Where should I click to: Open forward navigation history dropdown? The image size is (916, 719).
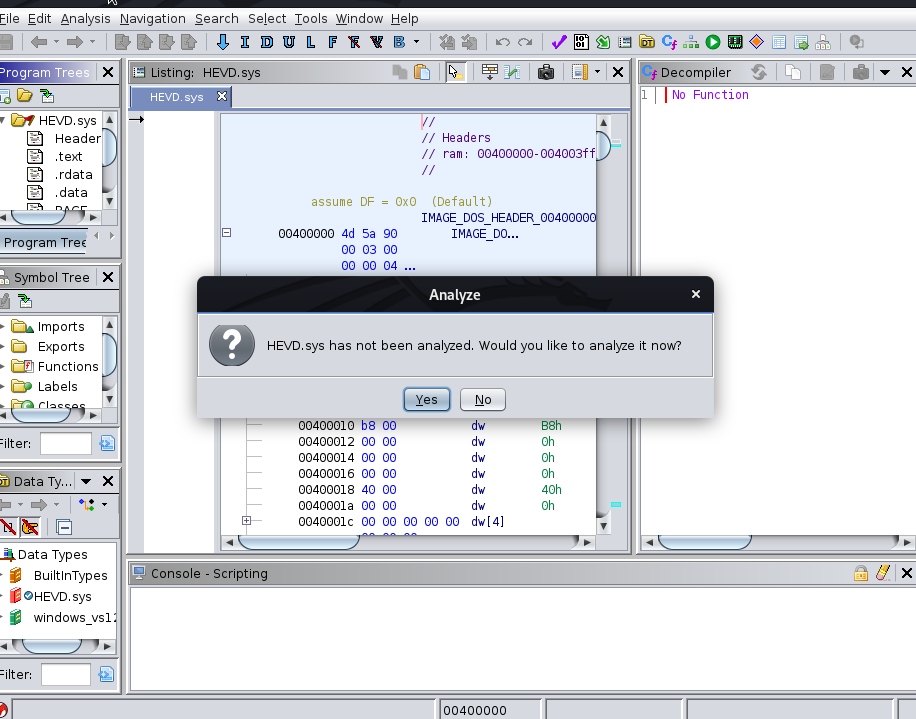92,42
